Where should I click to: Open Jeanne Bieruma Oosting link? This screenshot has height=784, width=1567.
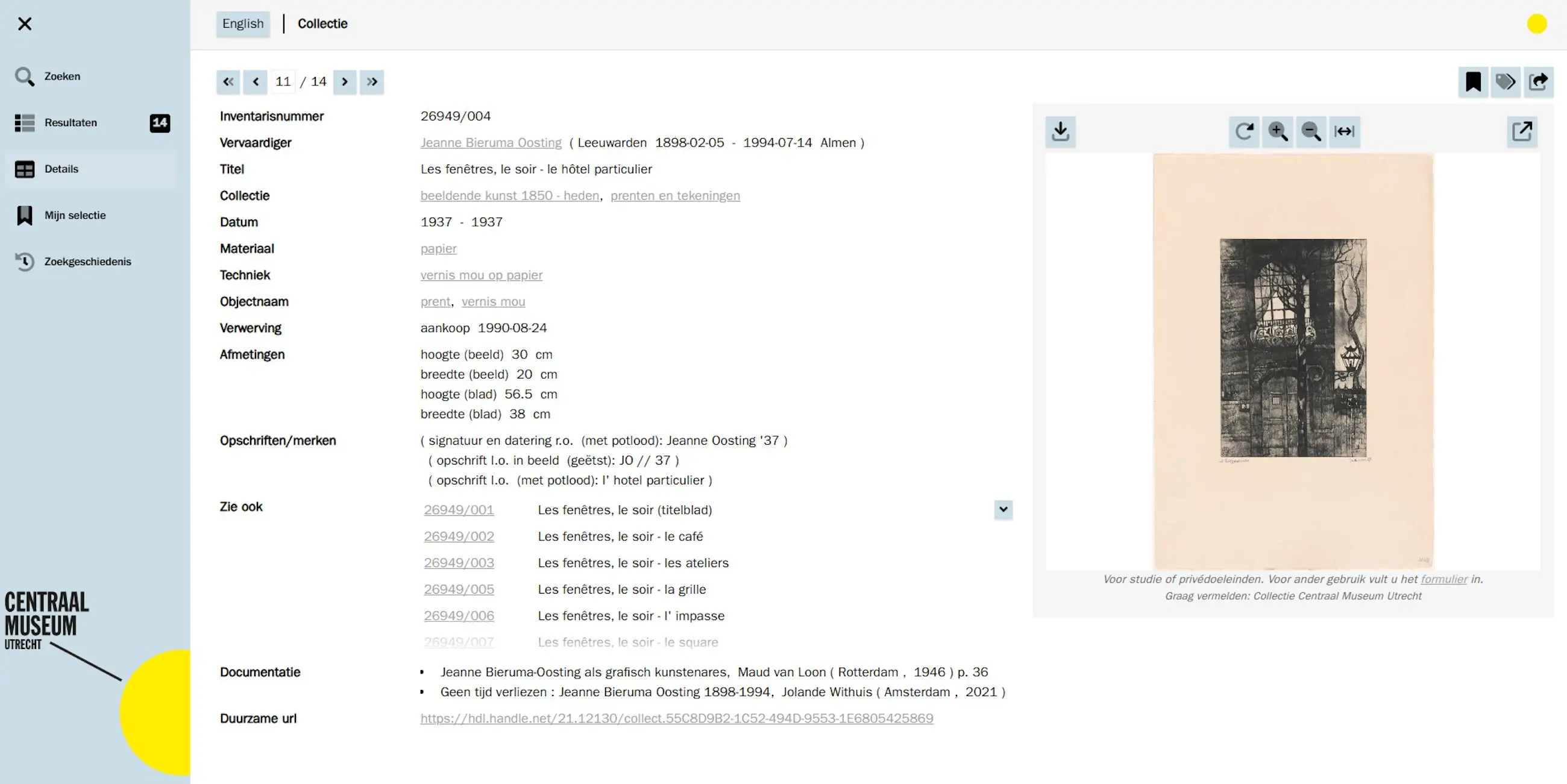(491, 142)
